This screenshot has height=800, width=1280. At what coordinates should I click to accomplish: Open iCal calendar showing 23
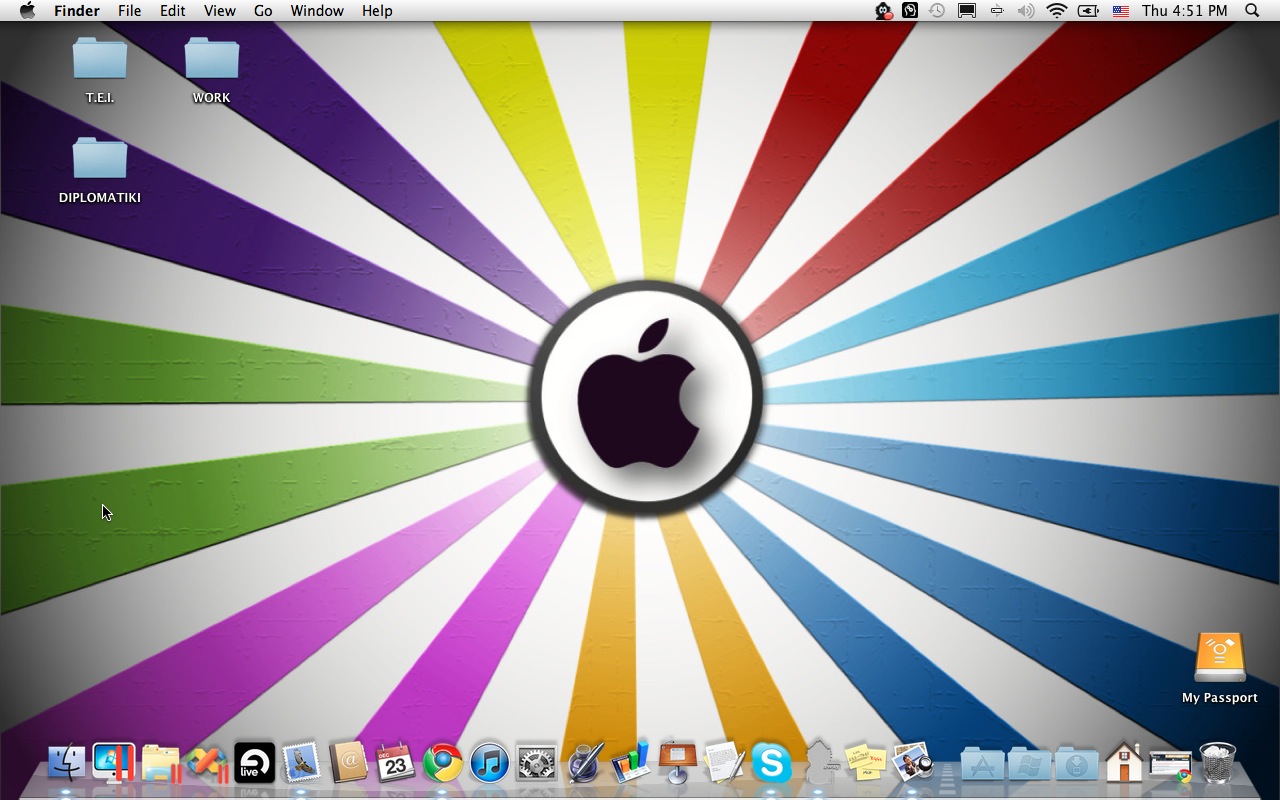click(395, 764)
